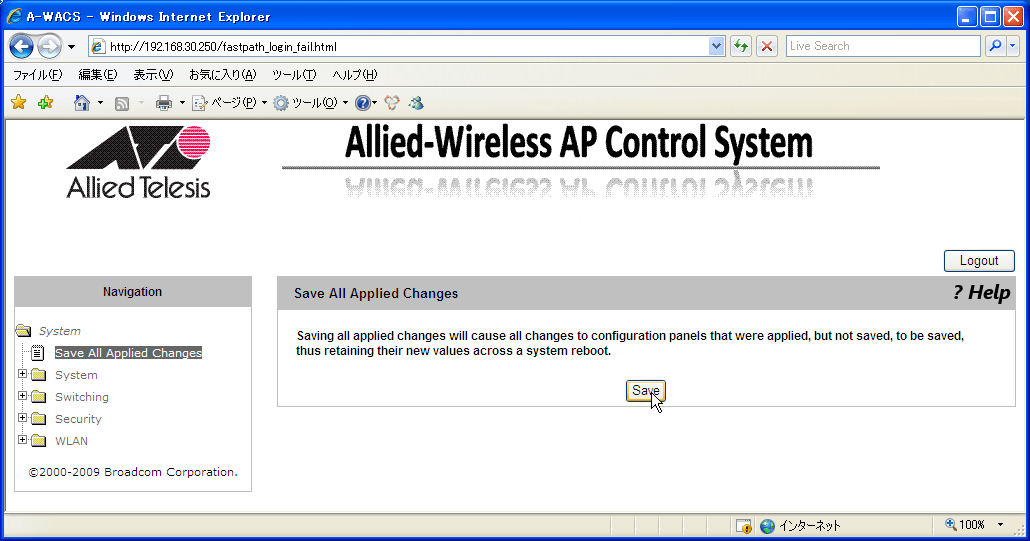Click the Security folder icon
Screen dimensions: 1030x541
pyautogui.click(x=39, y=419)
